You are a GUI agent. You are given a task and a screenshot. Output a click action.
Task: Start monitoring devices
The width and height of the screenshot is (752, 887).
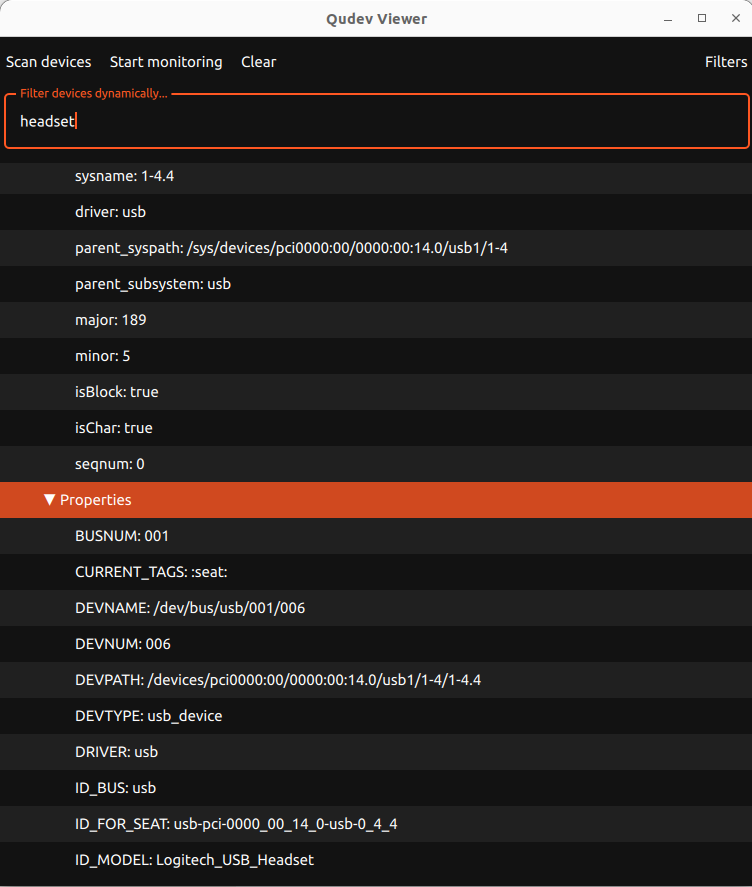tap(166, 62)
